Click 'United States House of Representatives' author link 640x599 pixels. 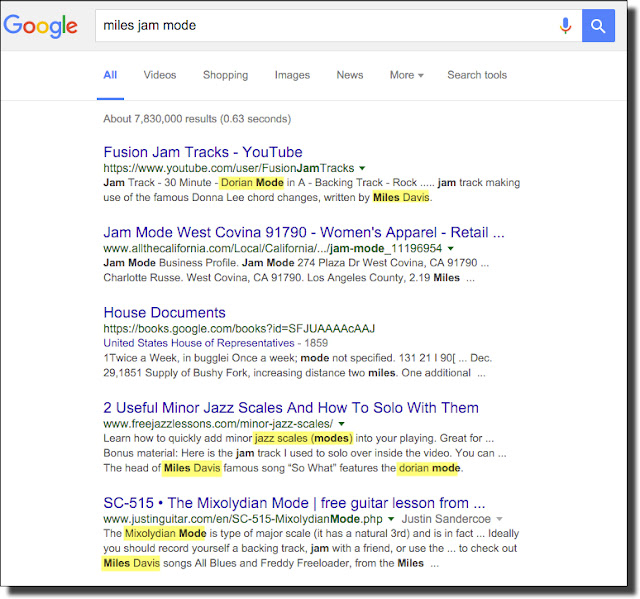coord(199,343)
